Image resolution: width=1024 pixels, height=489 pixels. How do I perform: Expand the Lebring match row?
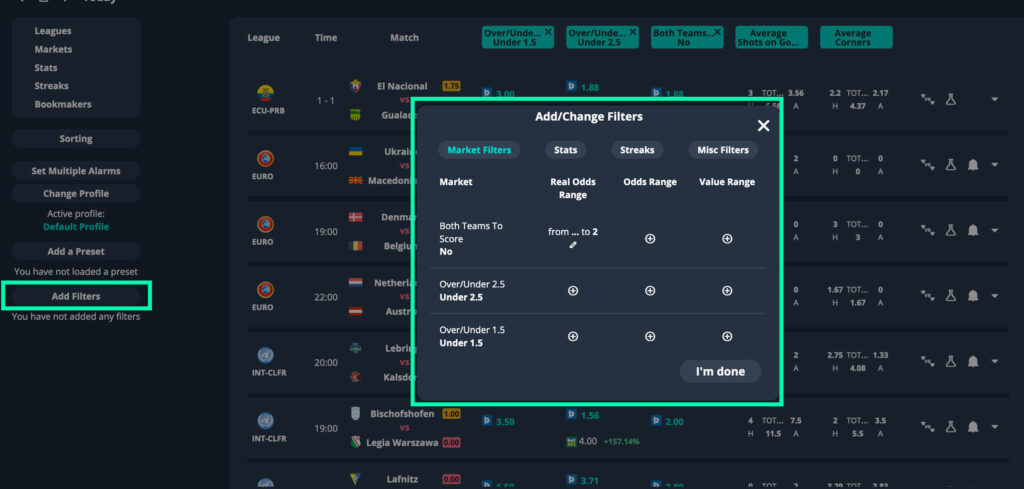tap(995, 361)
